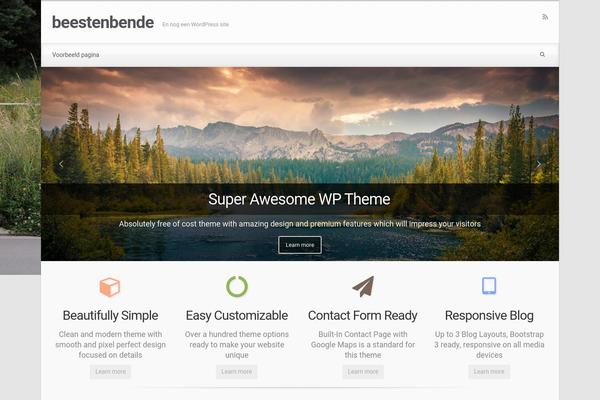Screen dimensions: 600x400
Task: Click the Easy Customizable heading
Action: coord(237,315)
